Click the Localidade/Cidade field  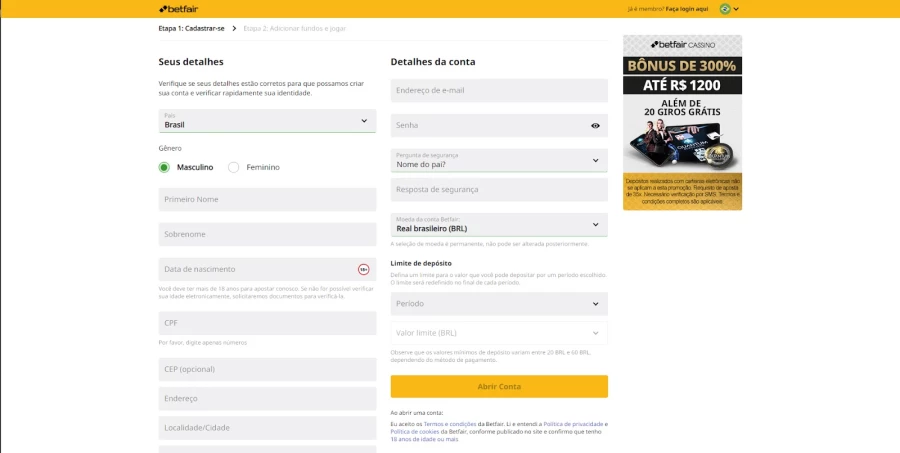(x=267, y=428)
